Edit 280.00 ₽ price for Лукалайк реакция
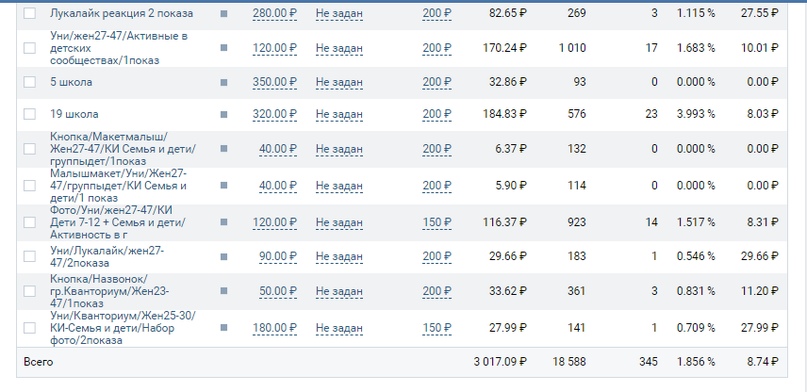Screen dimensions: 807x392 275,14
